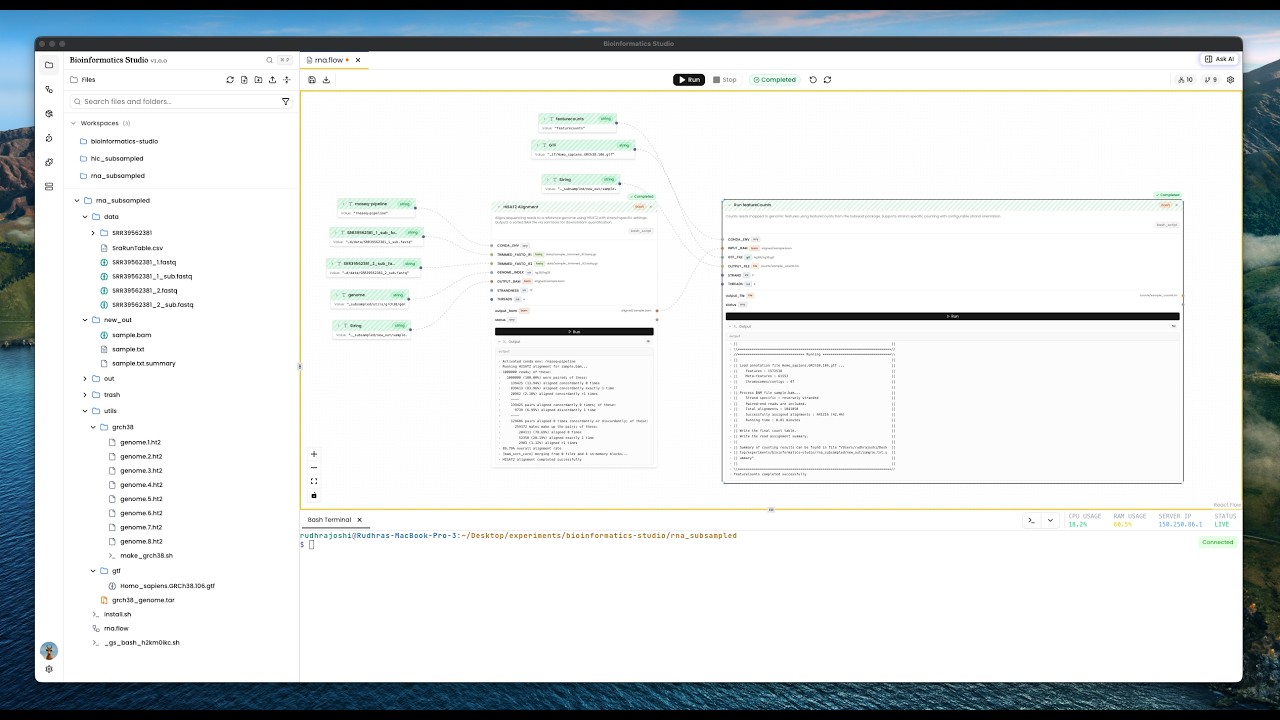Zoom in on the flow canvas
1280x720 pixels.
click(x=314, y=454)
